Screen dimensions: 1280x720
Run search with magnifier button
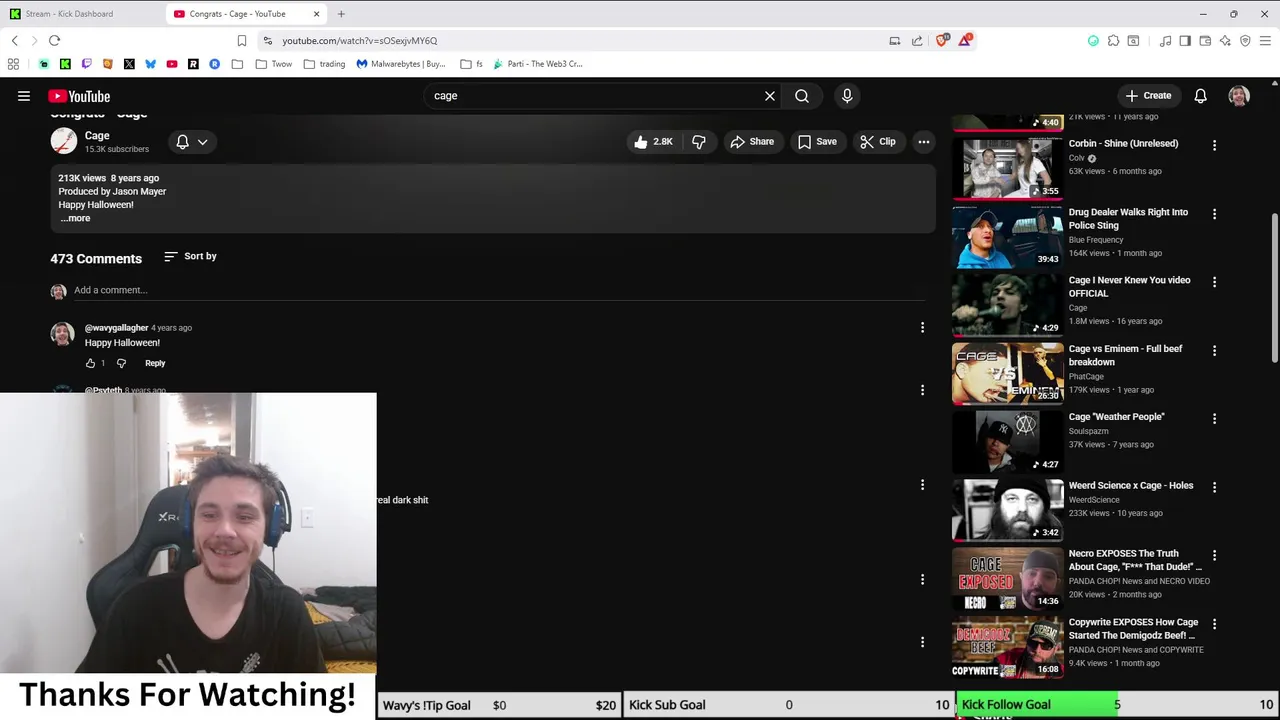point(802,96)
